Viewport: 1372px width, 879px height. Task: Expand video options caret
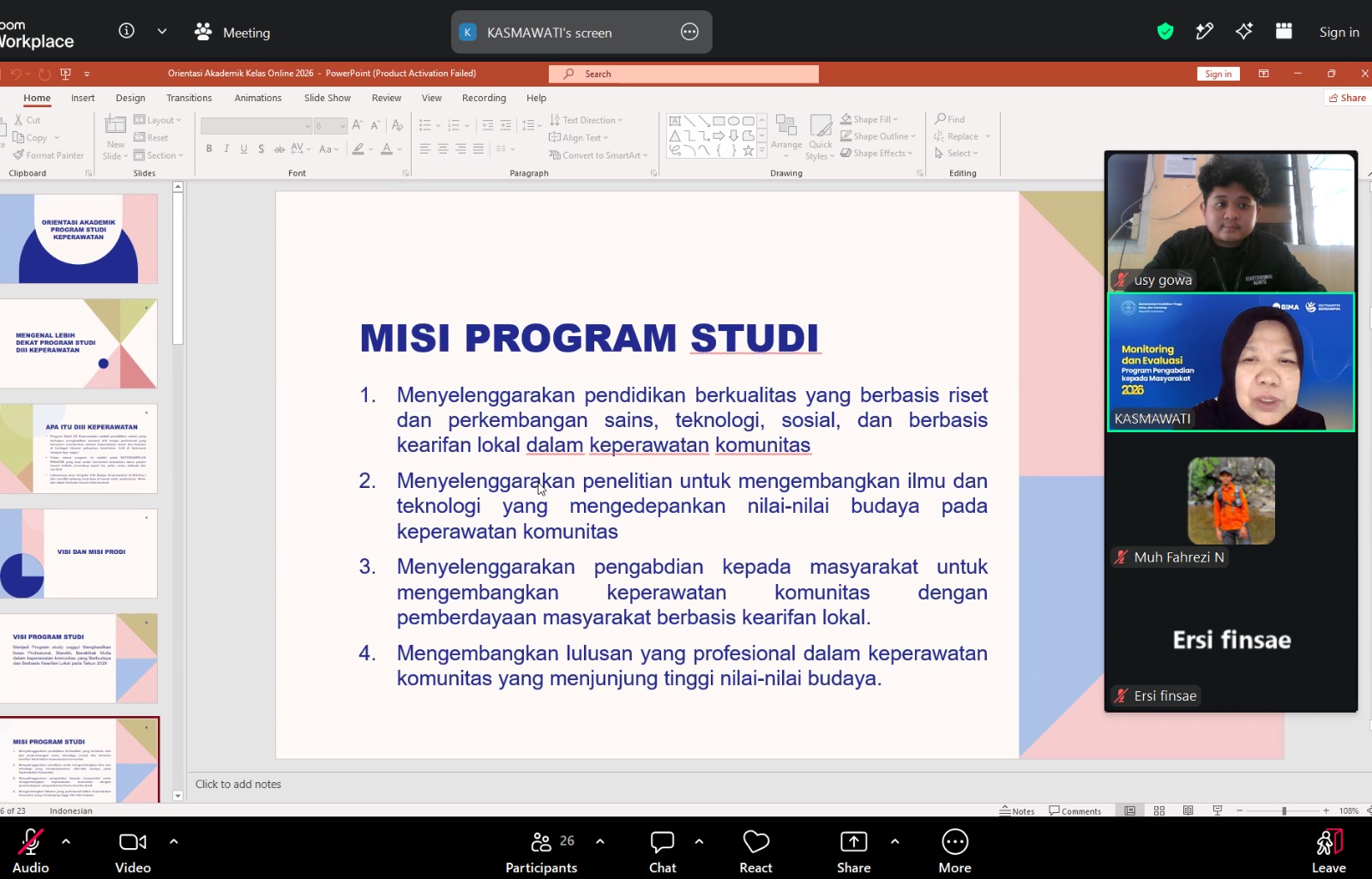point(174,841)
